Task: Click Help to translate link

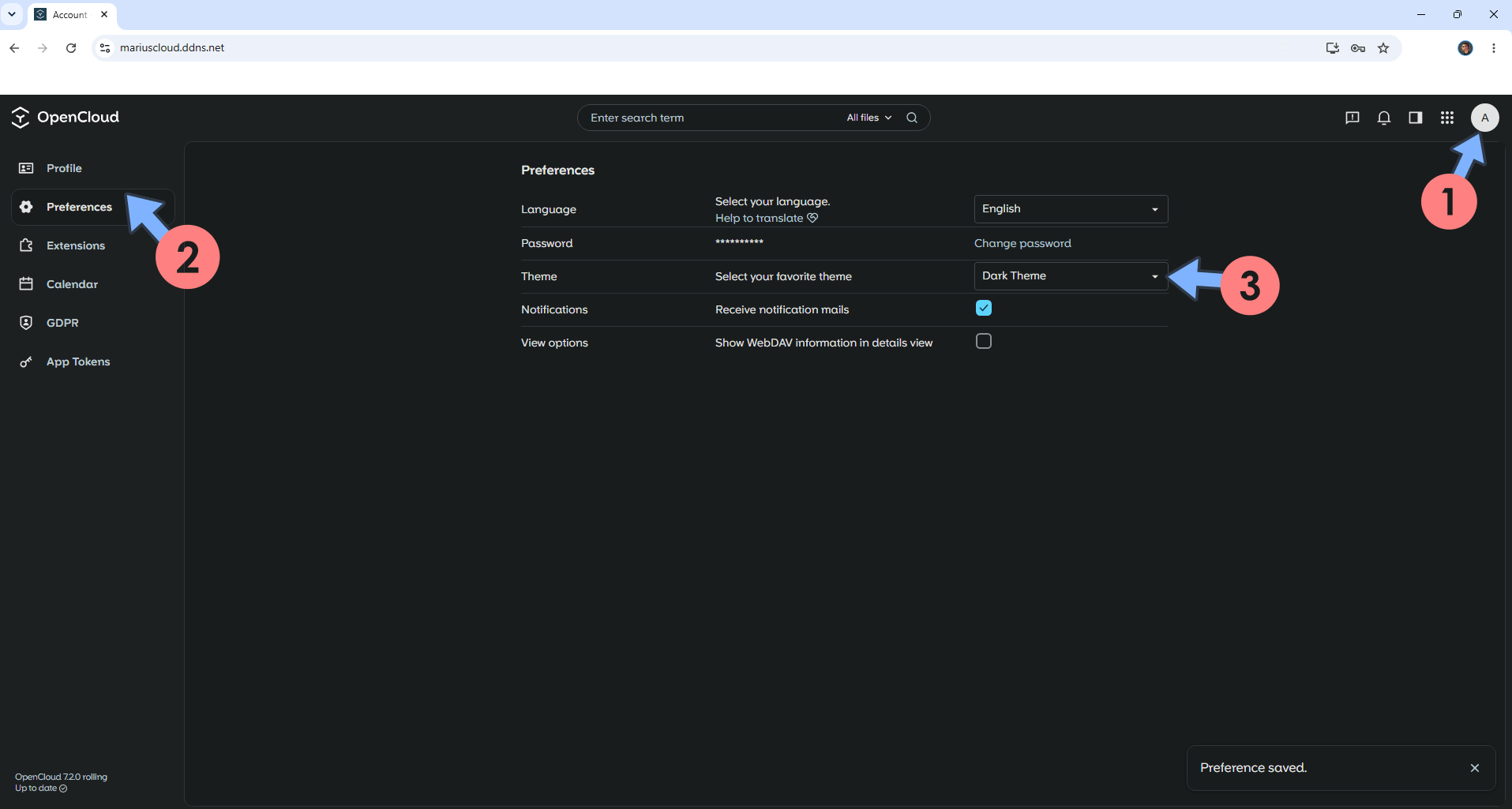Action: point(766,219)
